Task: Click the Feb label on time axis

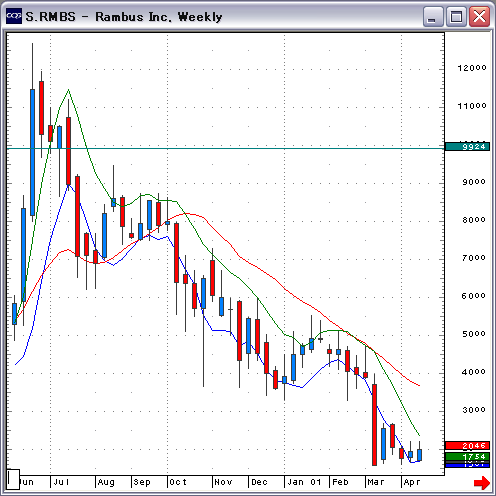Action: point(340,482)
